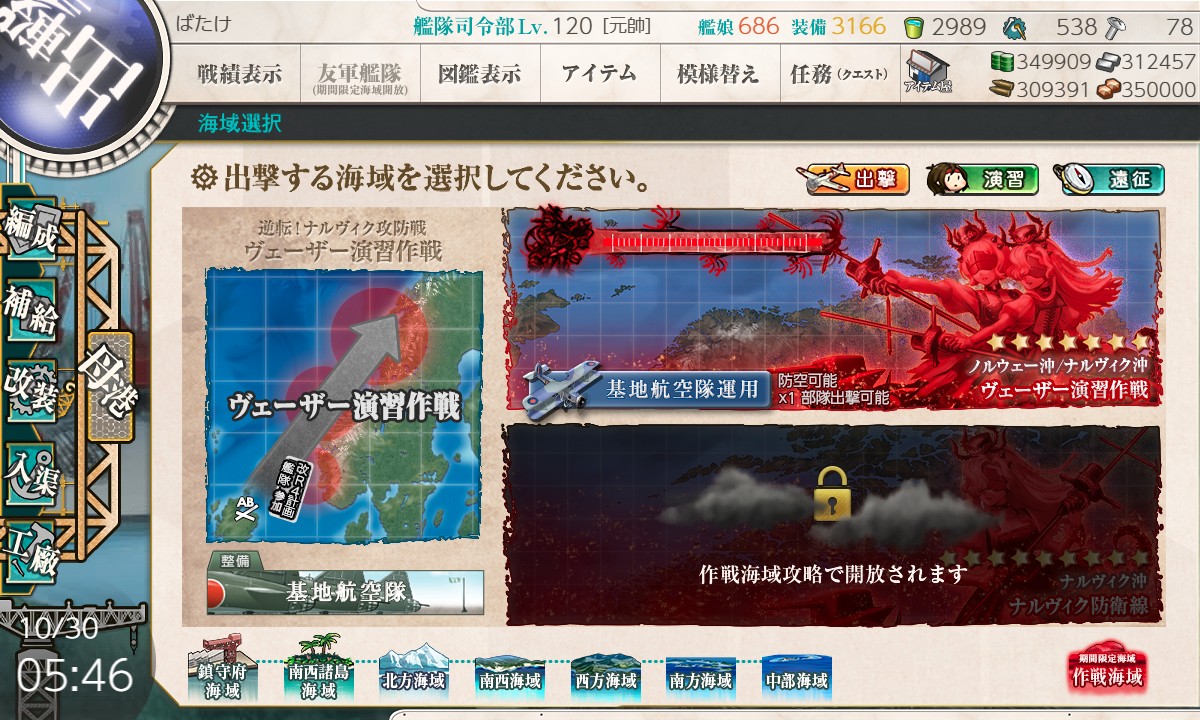
Task: Open 図鑑表示 encyclopedia menu
Action: [x=480, y=74]
